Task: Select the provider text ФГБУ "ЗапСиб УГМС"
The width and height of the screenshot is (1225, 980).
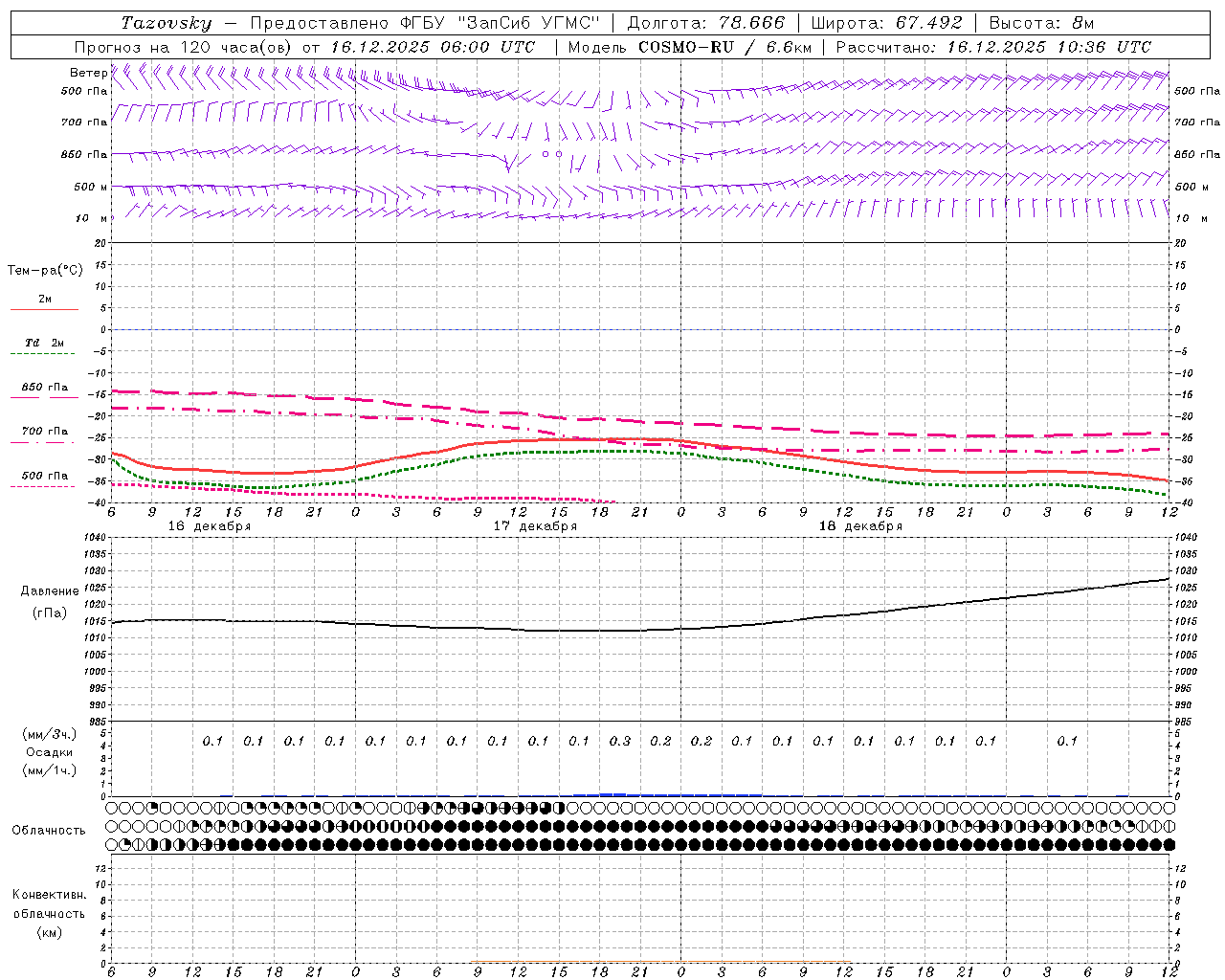Action: pyautogui.click(x=499, y=23)
